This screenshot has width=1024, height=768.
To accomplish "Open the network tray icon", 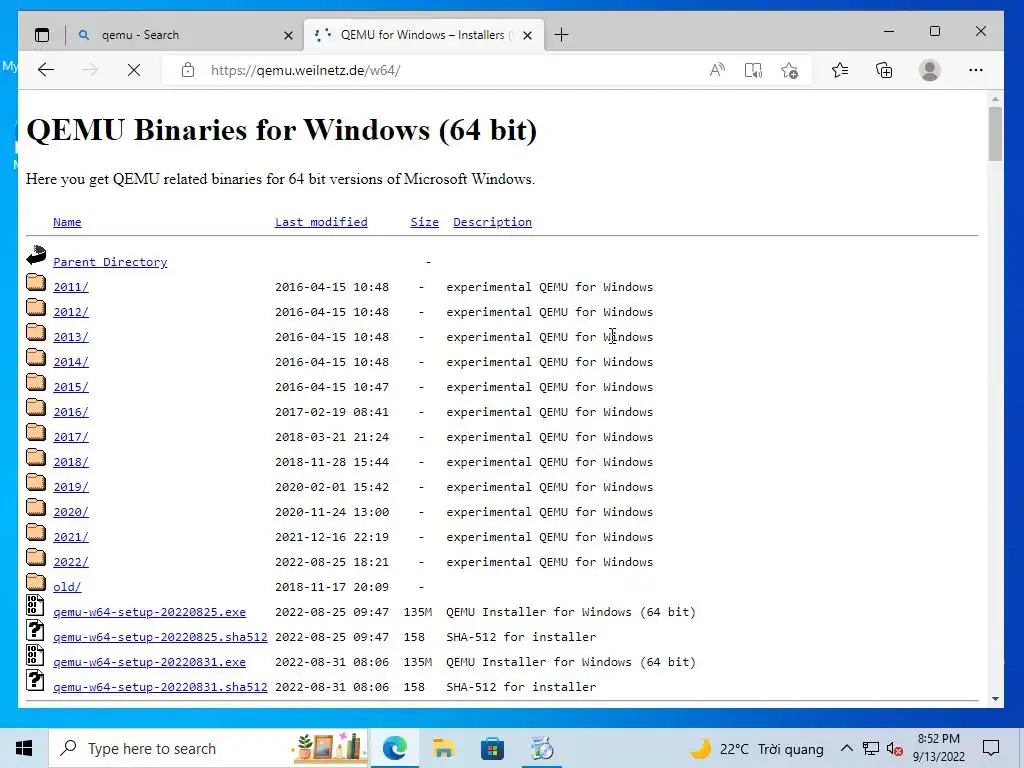I will point(871,748).
